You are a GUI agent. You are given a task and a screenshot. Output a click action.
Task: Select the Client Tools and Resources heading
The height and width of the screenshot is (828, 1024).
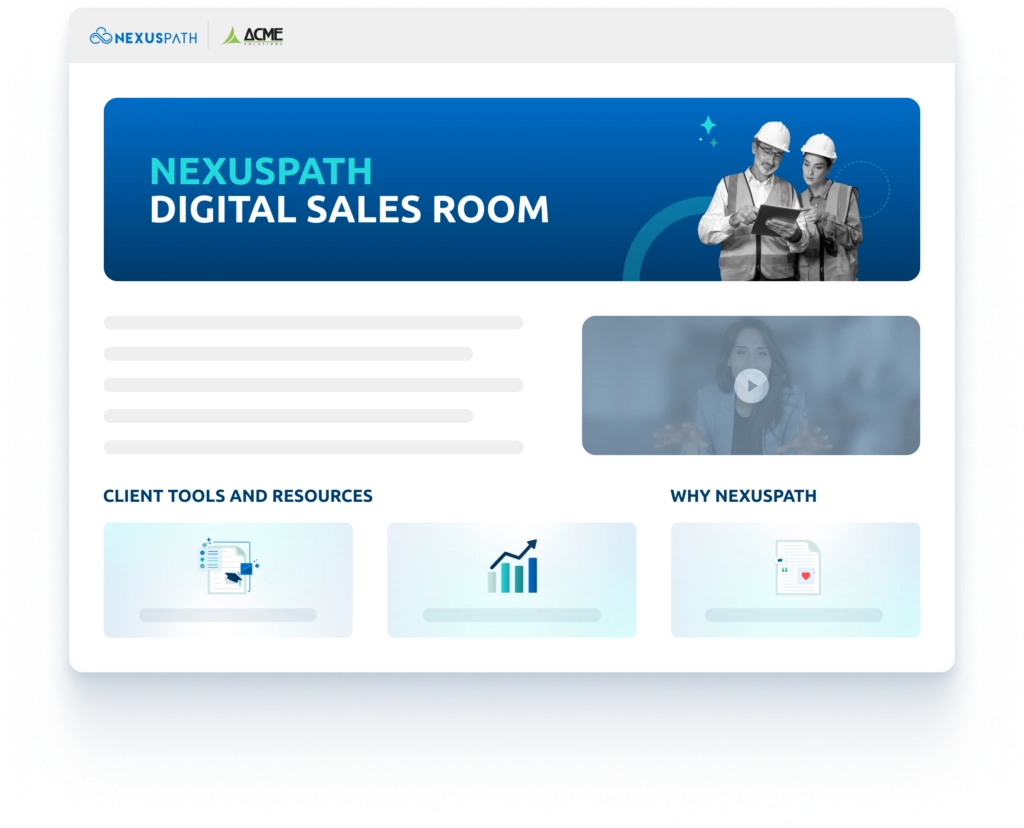[238, 496]
